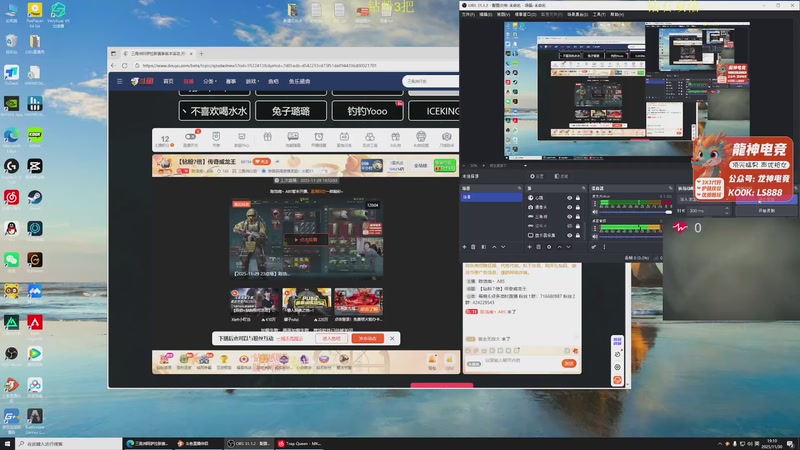
Task: Click Start Recording button in OBS controls
Action: [766, 210]
